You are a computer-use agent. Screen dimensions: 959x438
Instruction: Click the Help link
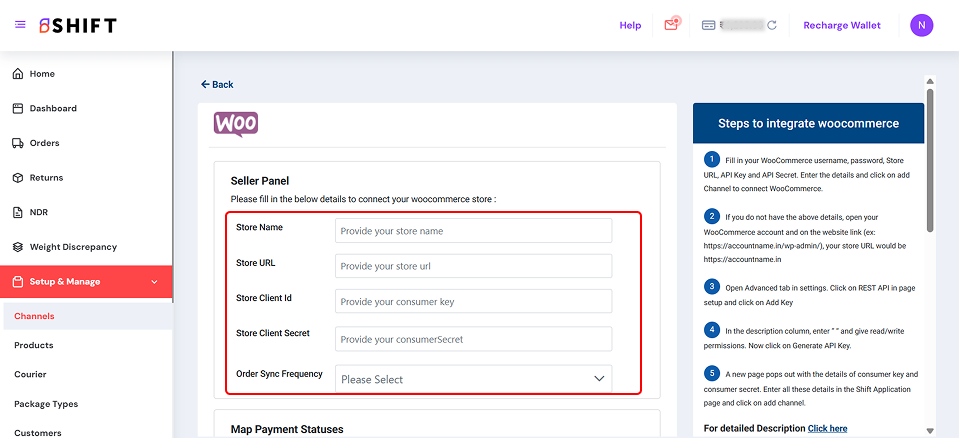pos(630,25)
